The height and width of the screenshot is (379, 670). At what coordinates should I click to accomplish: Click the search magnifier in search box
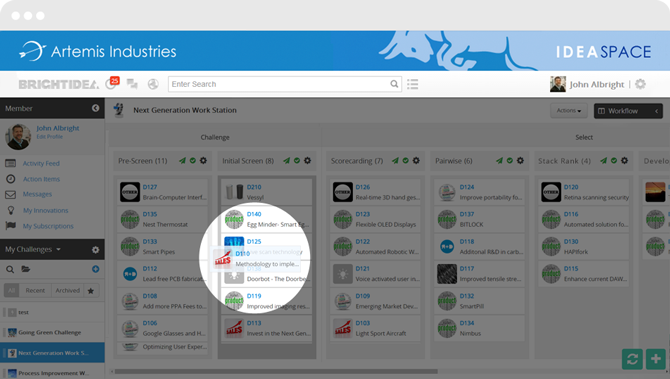394,84
